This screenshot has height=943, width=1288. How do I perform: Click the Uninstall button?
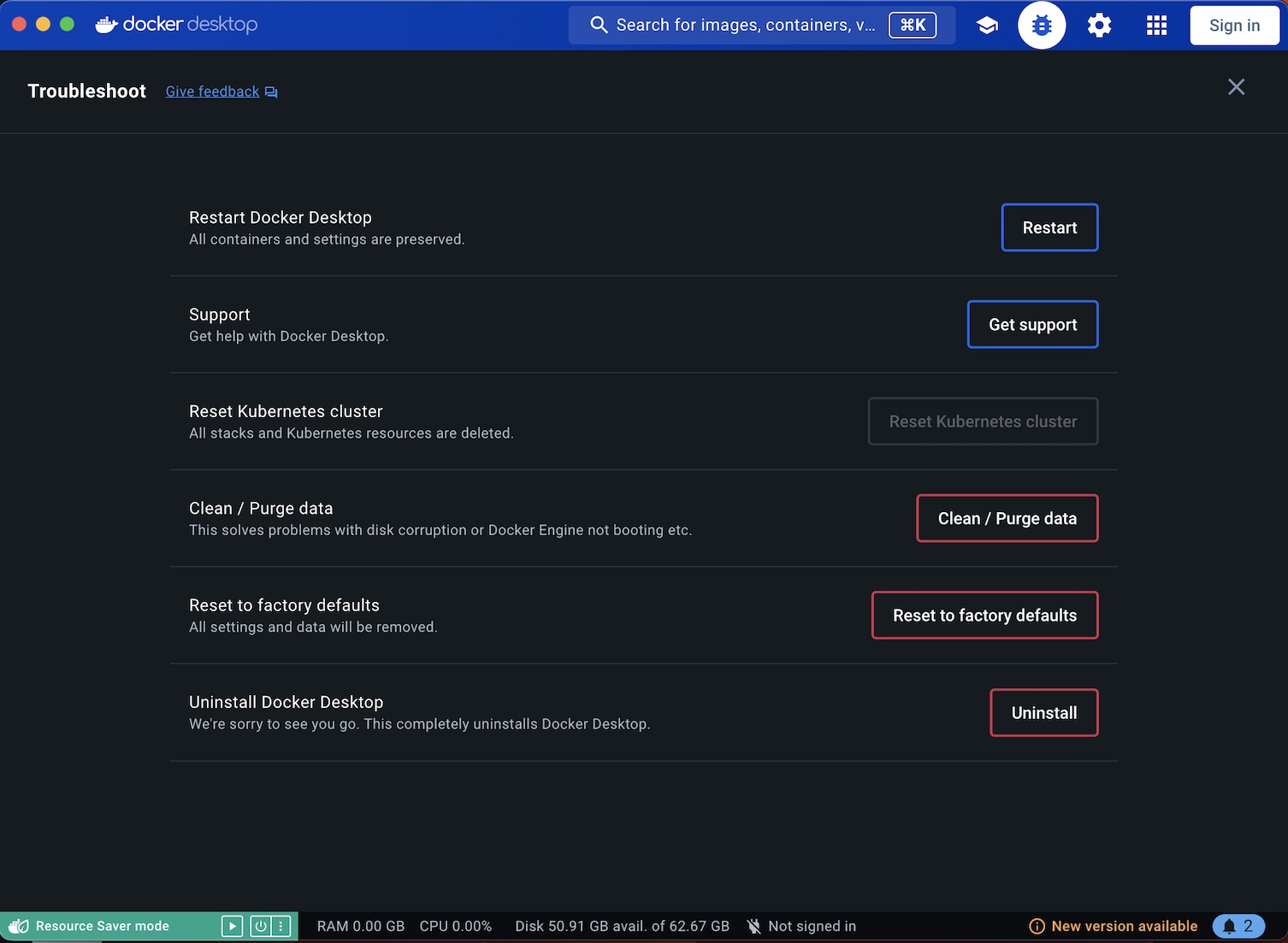tap(1044, 713)
